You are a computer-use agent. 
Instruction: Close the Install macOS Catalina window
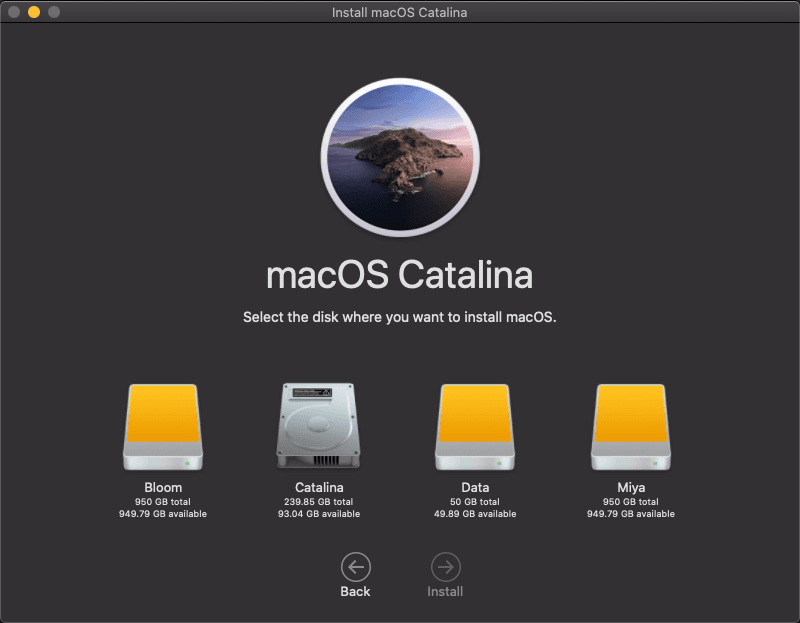(x=12, y=11)
